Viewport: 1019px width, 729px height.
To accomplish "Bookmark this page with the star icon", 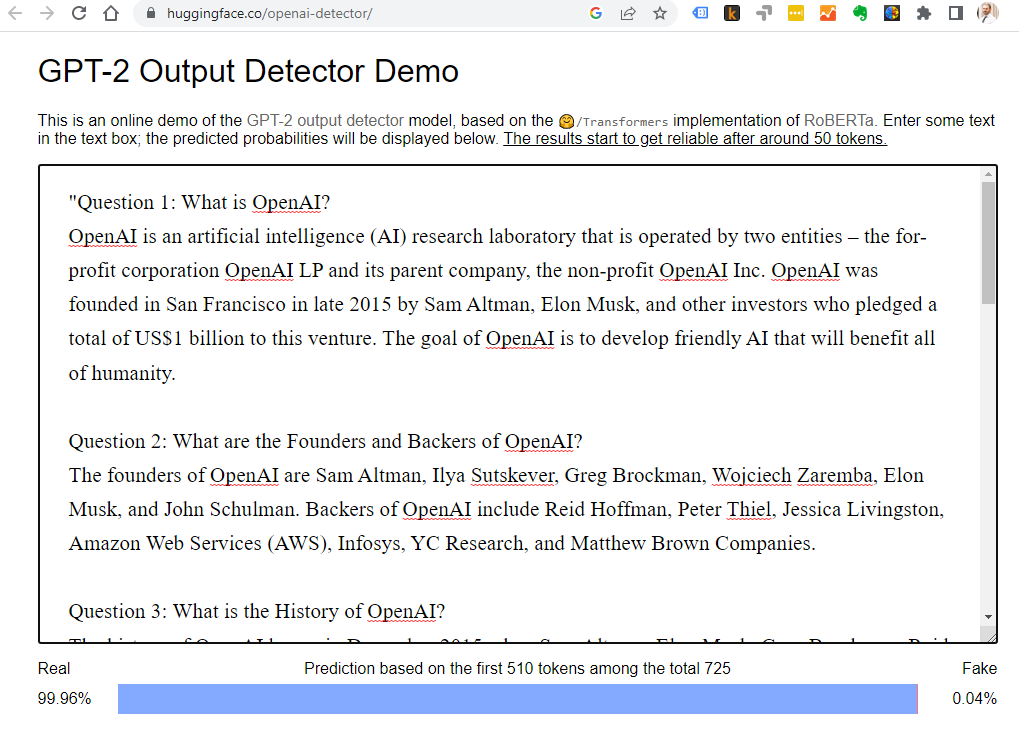I will click(x=660, y=13).
